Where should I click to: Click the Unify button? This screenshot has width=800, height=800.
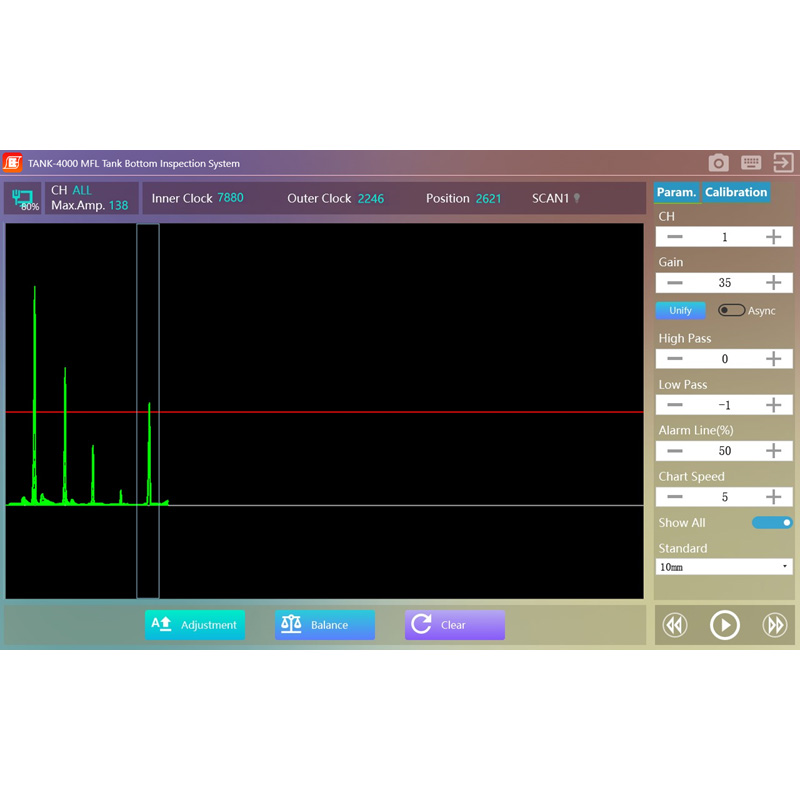(680, 310)
